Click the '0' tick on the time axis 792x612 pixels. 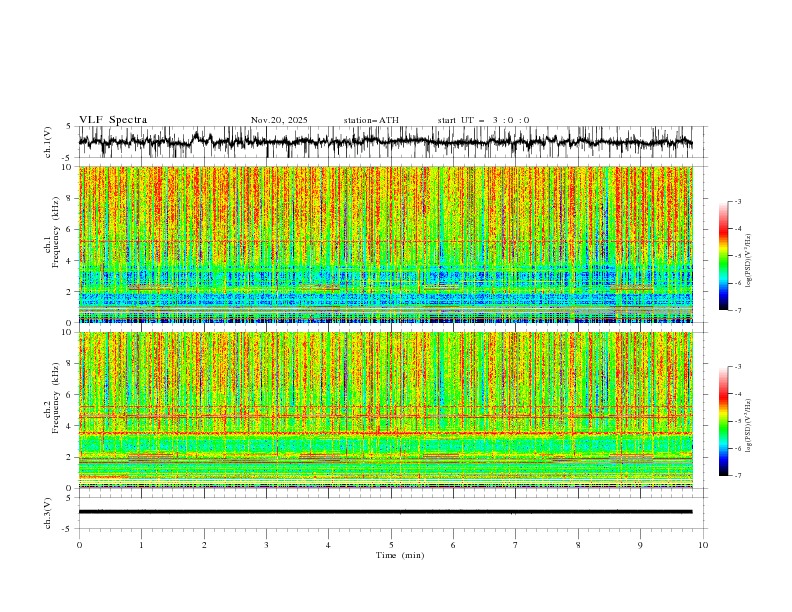pyautogui.click(x=79, y=545)
